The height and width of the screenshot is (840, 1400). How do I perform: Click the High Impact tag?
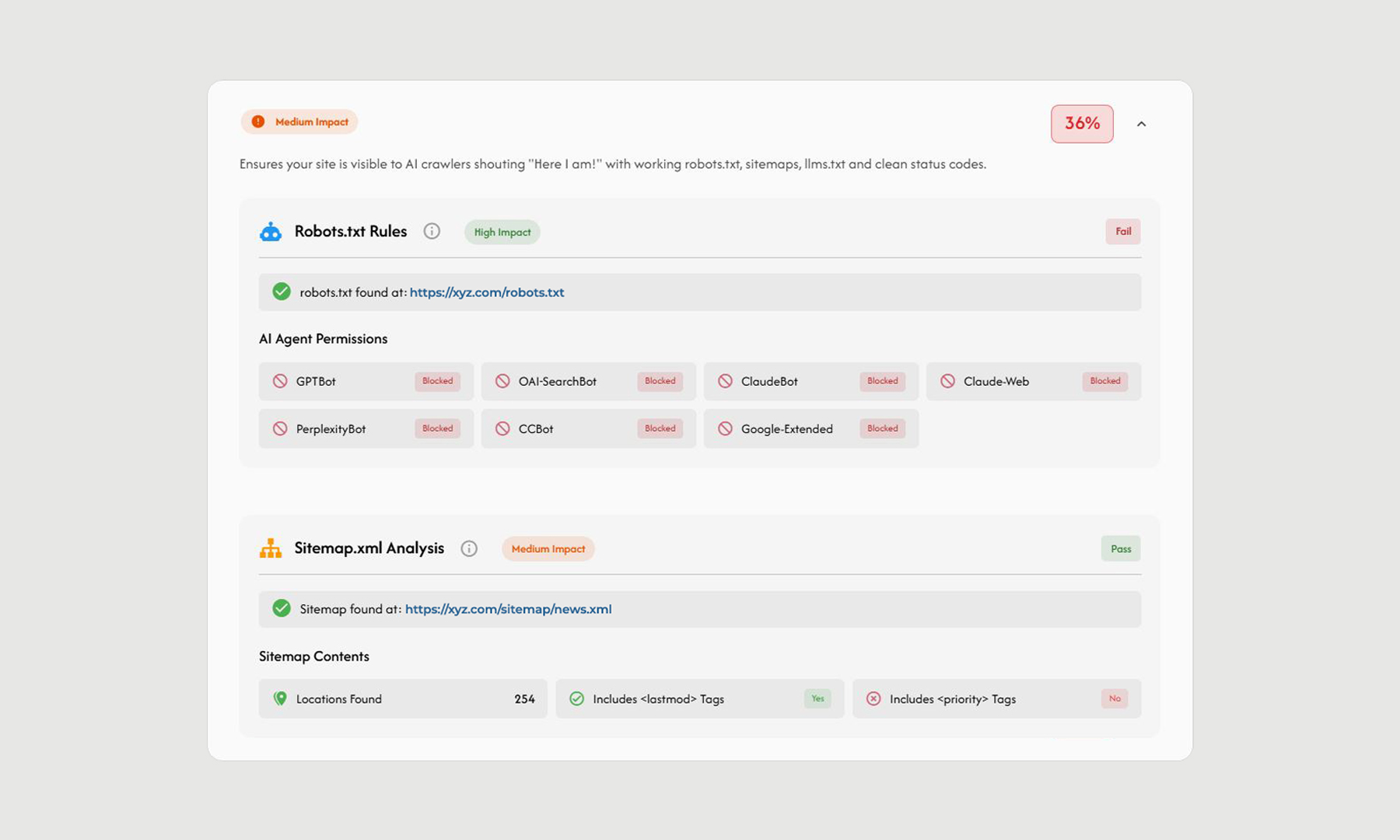click(x=502, y=232)
